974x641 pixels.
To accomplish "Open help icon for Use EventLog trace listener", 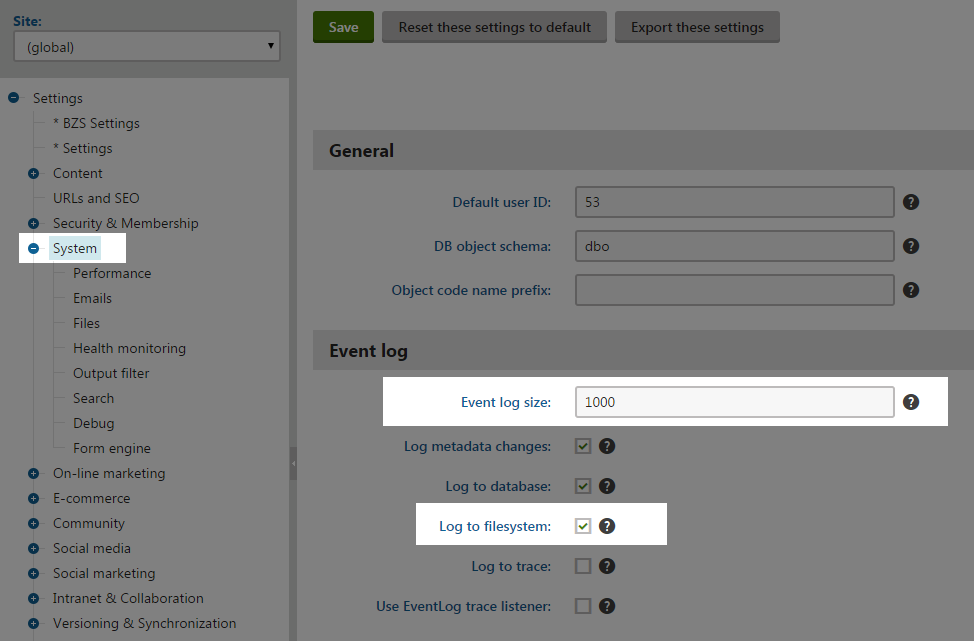I will click(607, 606).
